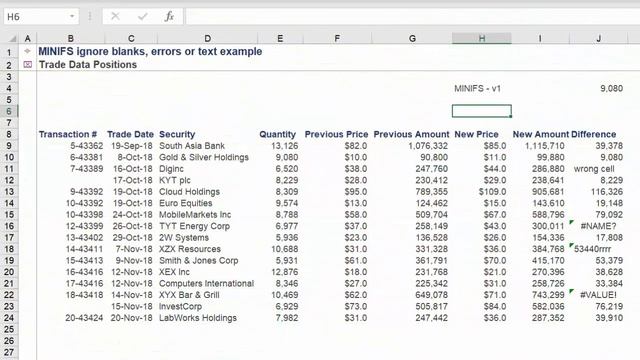Click new amount 743,299
The height and width of the screenshot is (360, 640).
(548, 295)
